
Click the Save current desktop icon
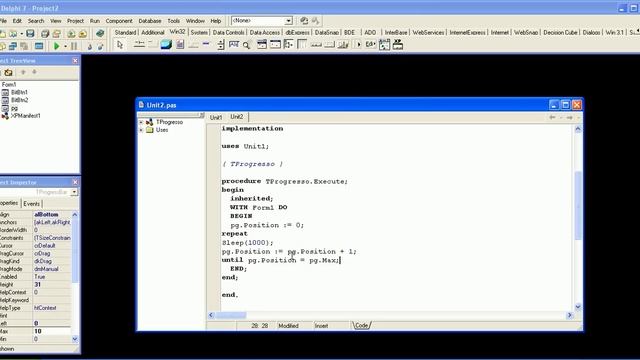coord(304,20)
